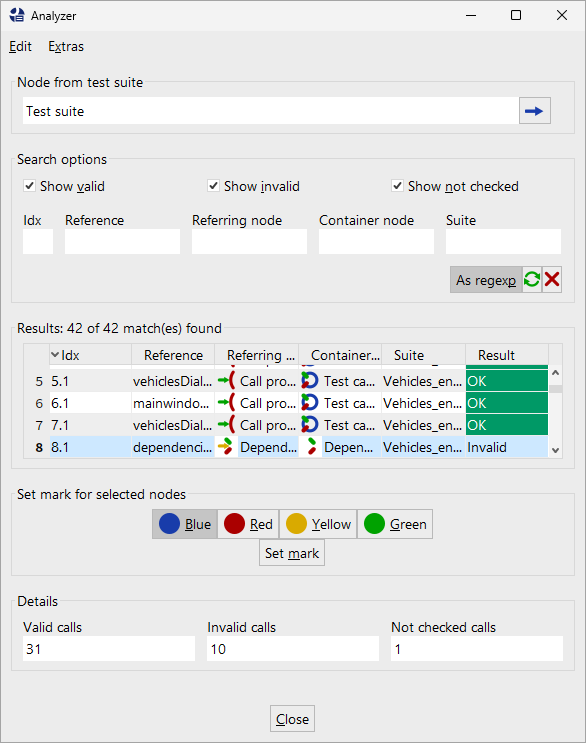Focus the Reference filter input field
The image size is (586, 743).
122,241
